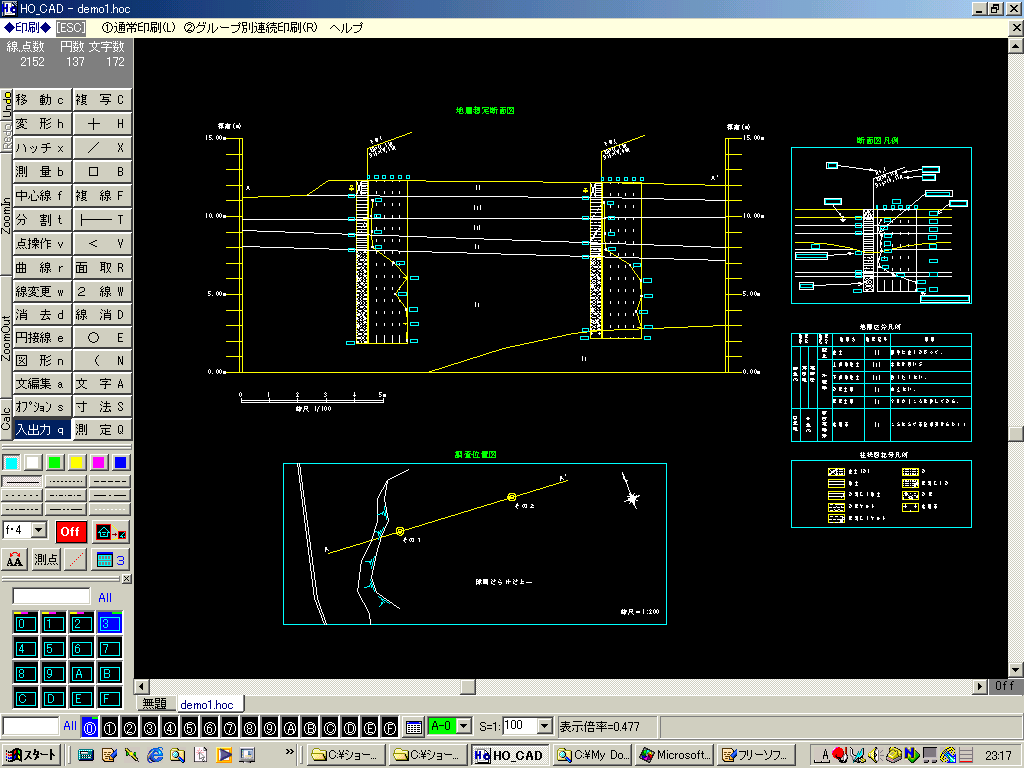The width and height of the screenshot is (1024, 768).
Task: Select the 点操作 v point tool
Action: tap(42, 244)
